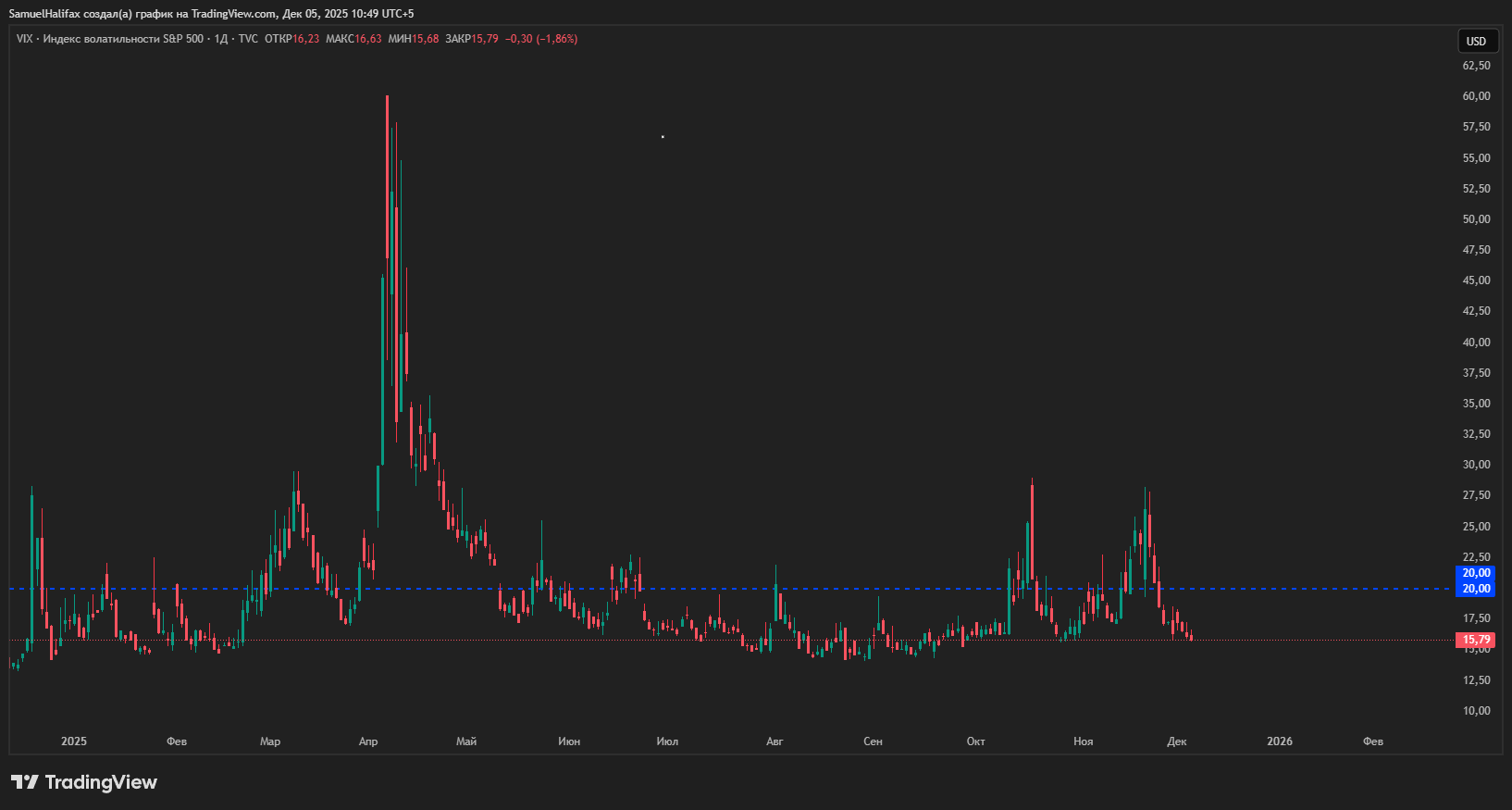The width and height of the screenshot is (1512, 810).
Task: Click the Июл month label on time axis
Action: 667,741
